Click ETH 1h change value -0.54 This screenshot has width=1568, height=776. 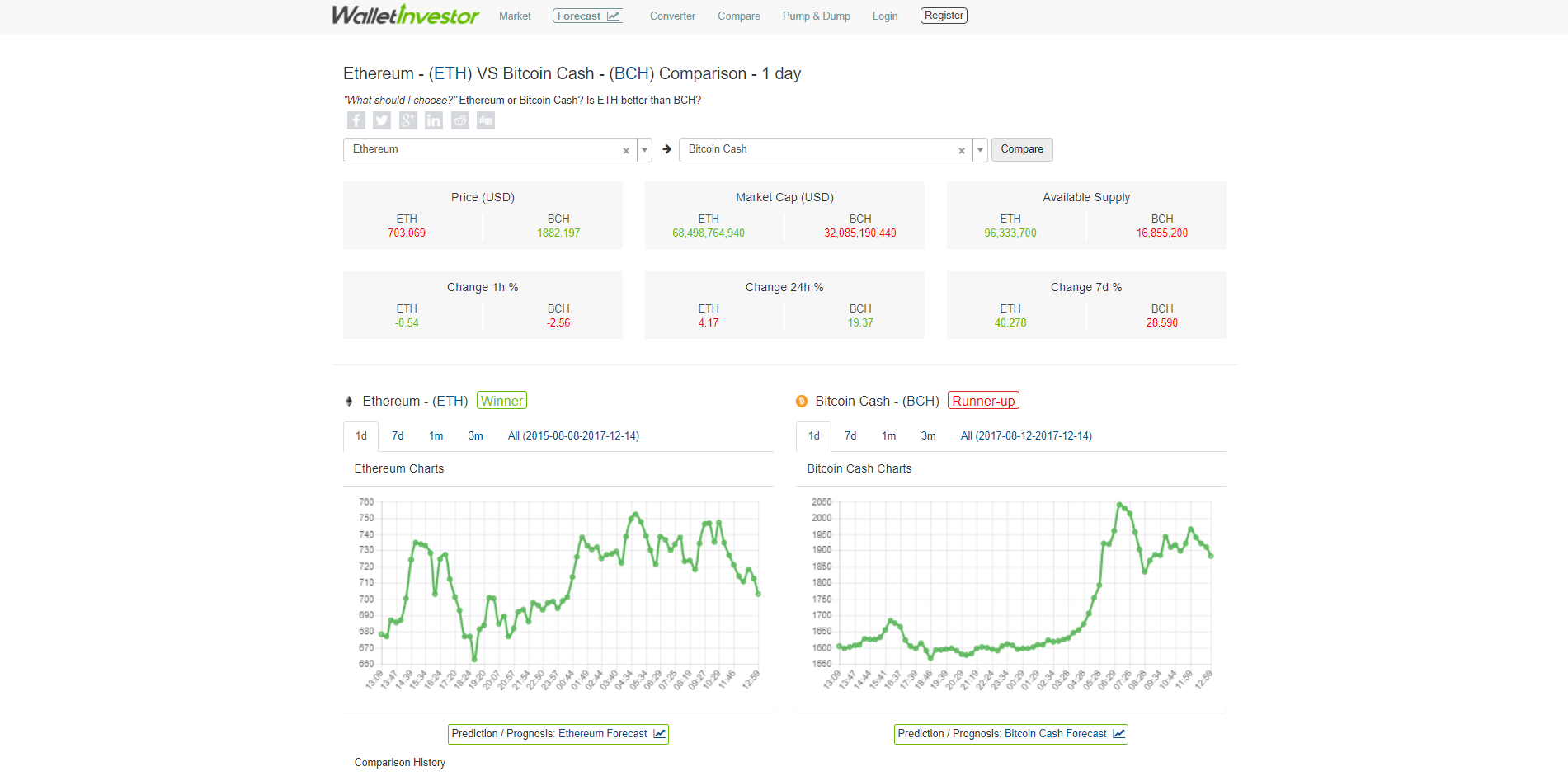(407, 323)
